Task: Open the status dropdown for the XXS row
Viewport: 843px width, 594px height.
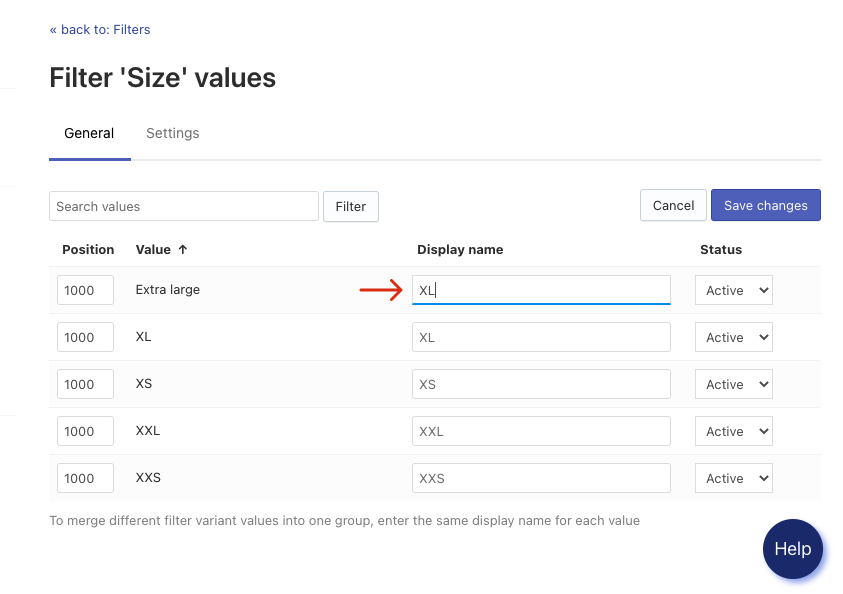Action: point(733,478)
